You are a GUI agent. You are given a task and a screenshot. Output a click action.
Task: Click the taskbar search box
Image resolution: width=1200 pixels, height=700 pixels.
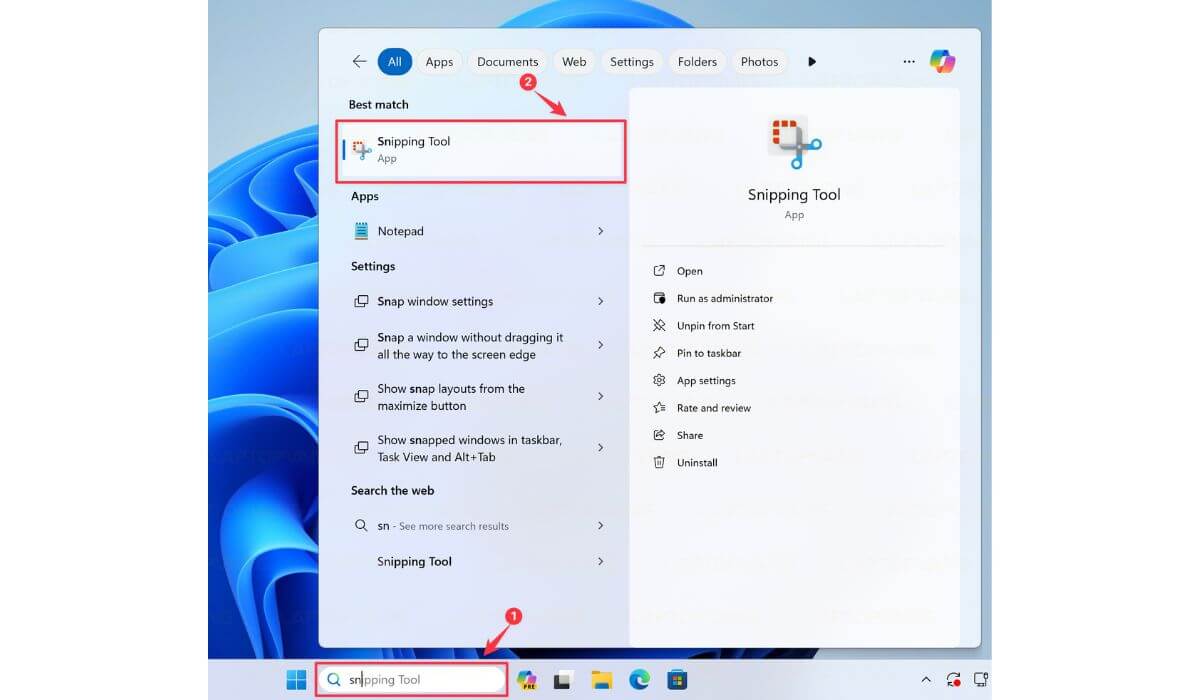tap(412, 680)
